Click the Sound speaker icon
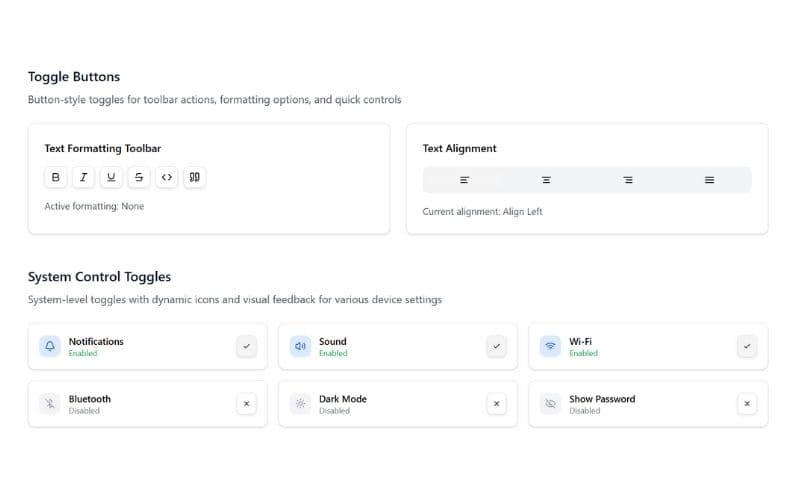The image size is (800, 500). pos(300,346)
